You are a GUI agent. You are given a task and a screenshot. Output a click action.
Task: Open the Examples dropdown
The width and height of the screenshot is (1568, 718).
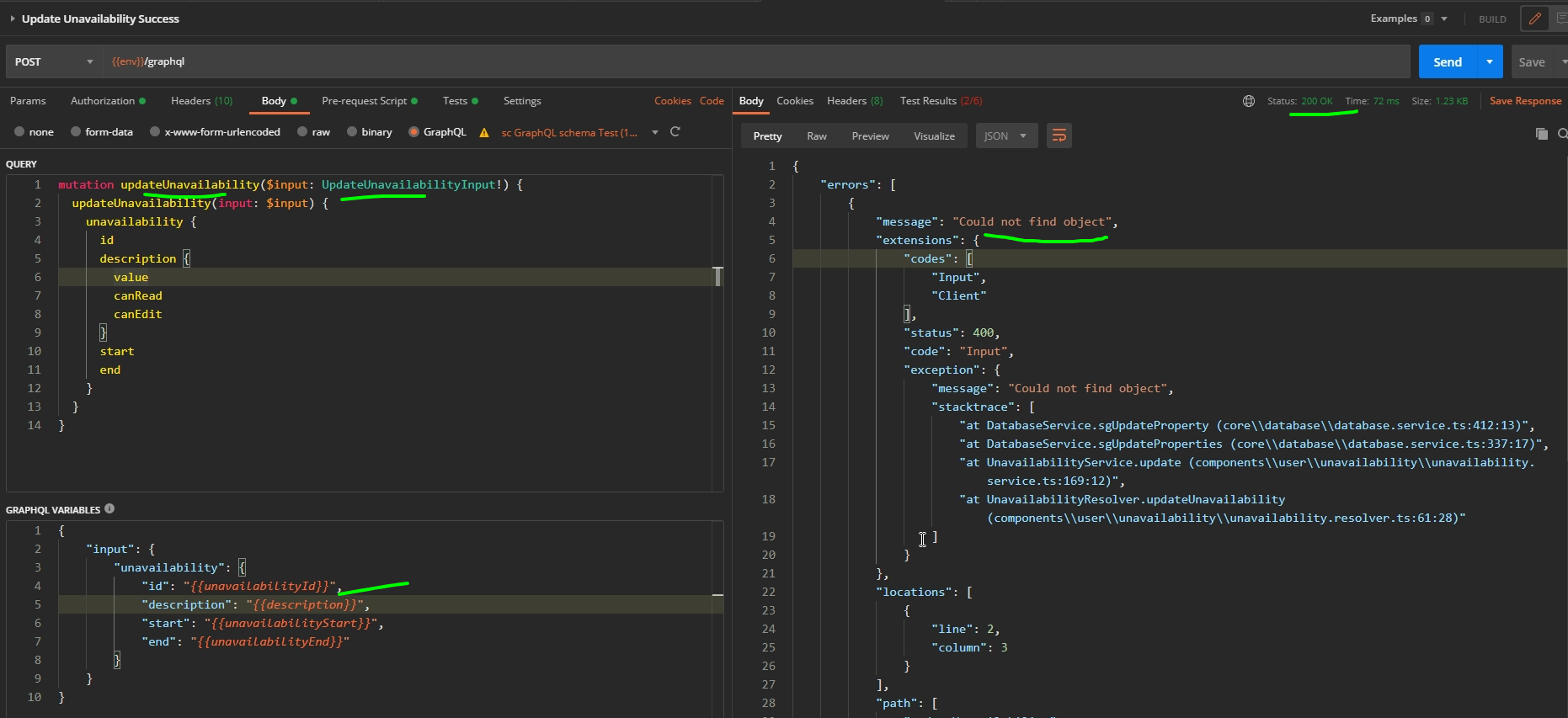point(1409,19)
